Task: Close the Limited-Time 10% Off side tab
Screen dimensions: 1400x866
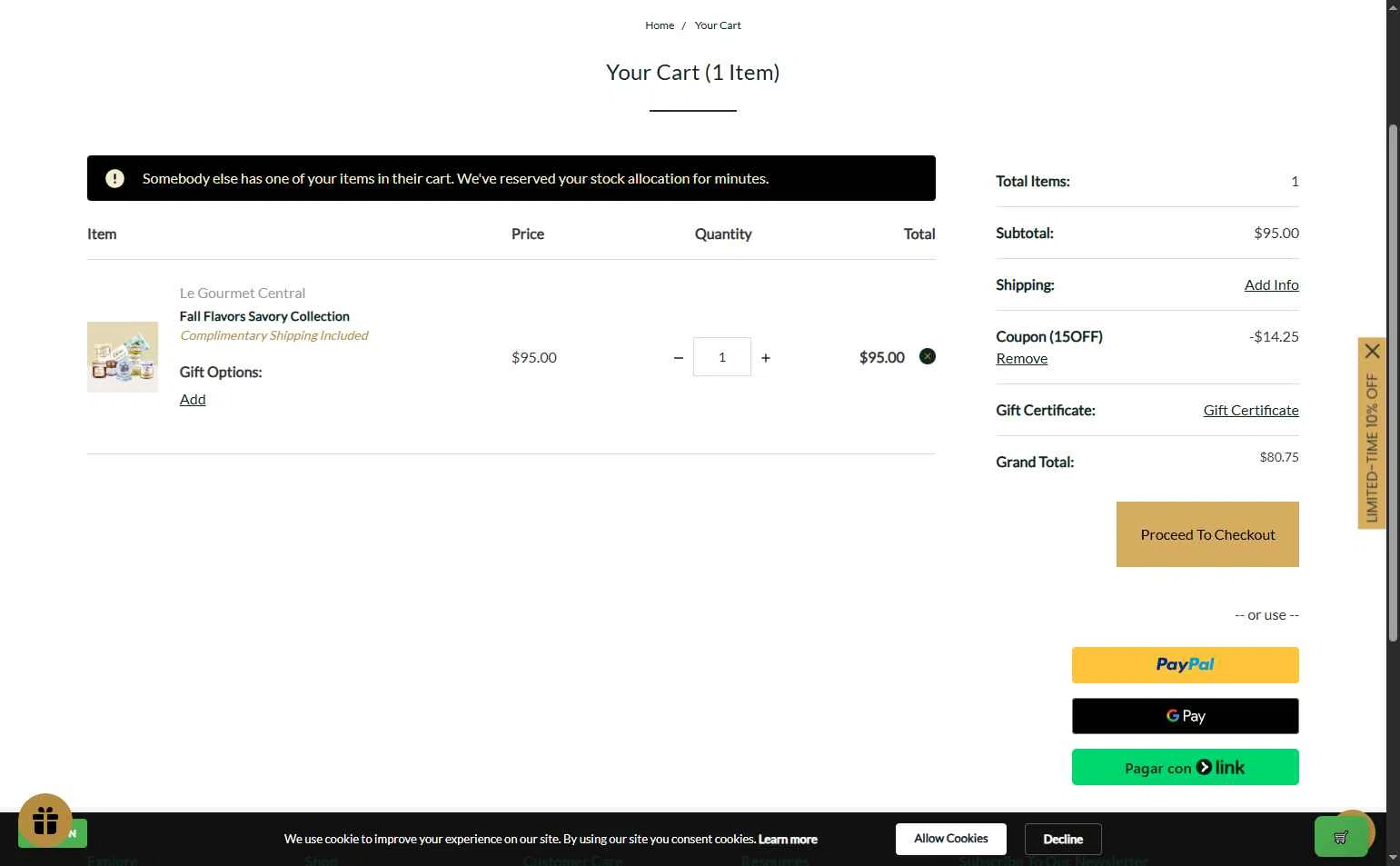Action: tap(1372, 351)
